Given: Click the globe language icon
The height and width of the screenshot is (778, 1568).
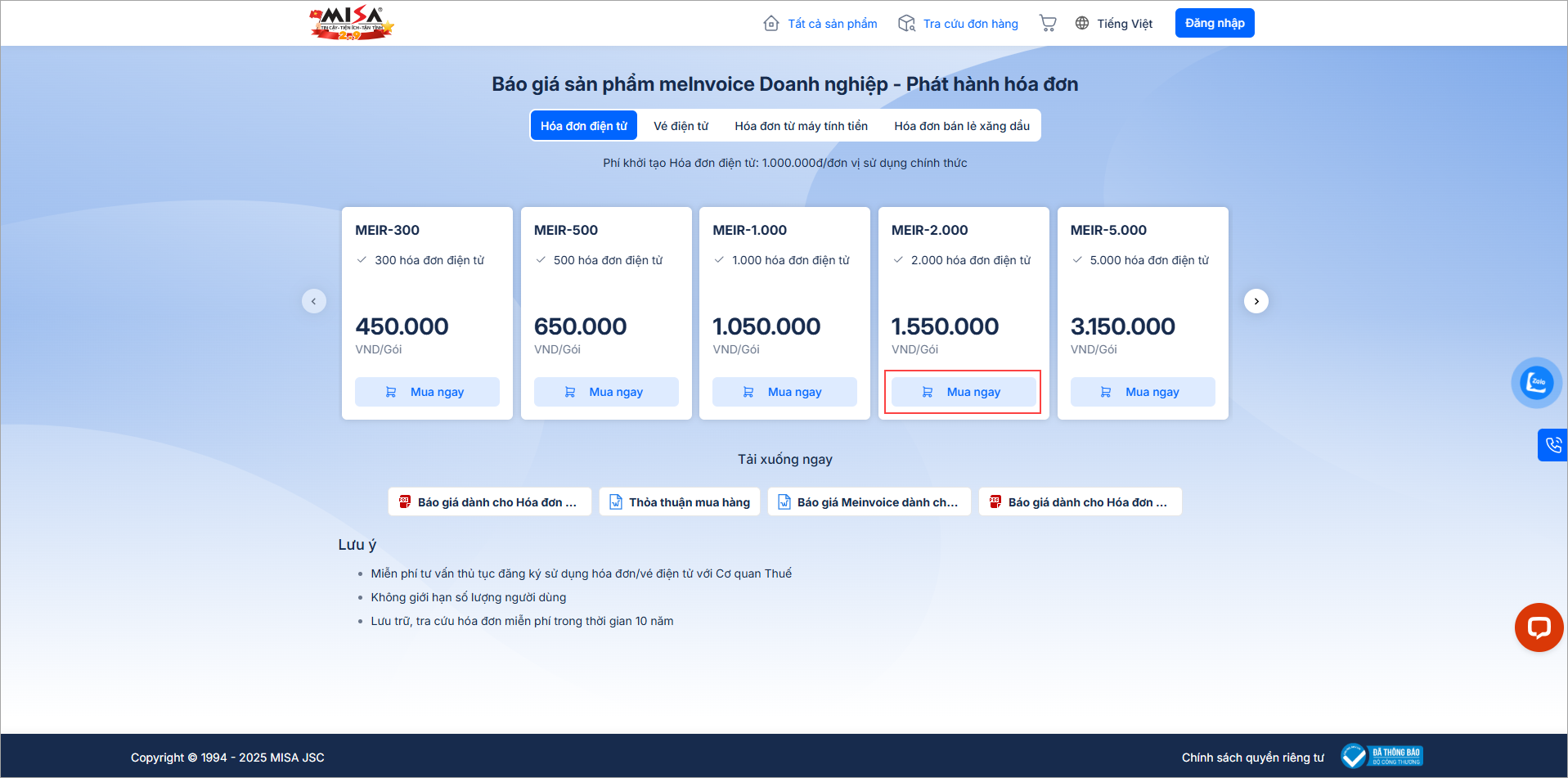Looking at the screenshot, I should coord(1082,23).
